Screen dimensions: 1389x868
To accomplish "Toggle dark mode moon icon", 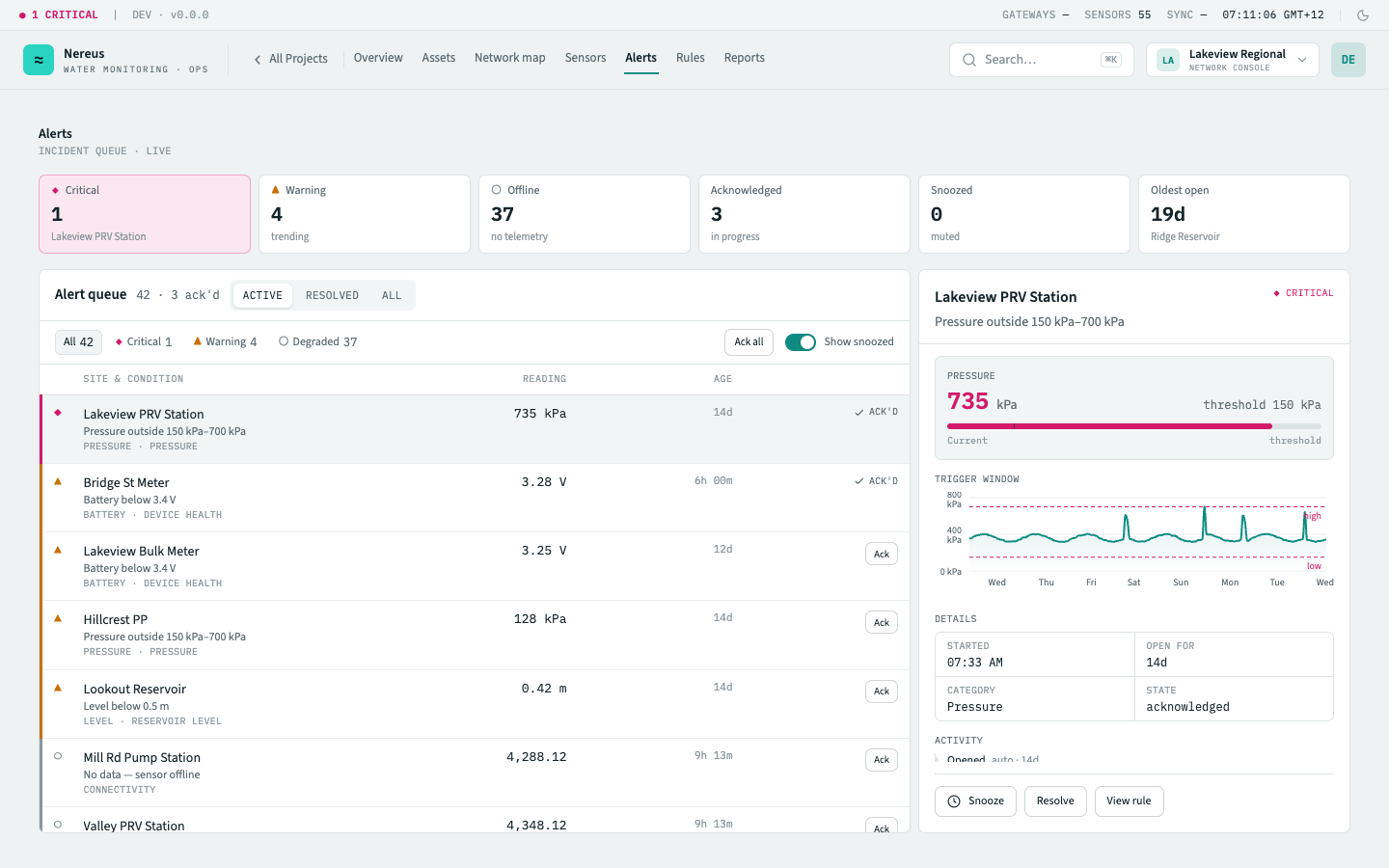I will 1363,15.
